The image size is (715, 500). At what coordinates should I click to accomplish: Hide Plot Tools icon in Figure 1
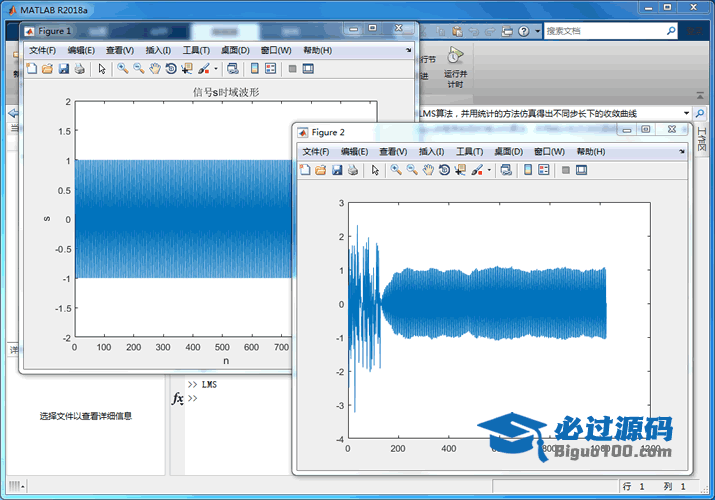point(292,69)
